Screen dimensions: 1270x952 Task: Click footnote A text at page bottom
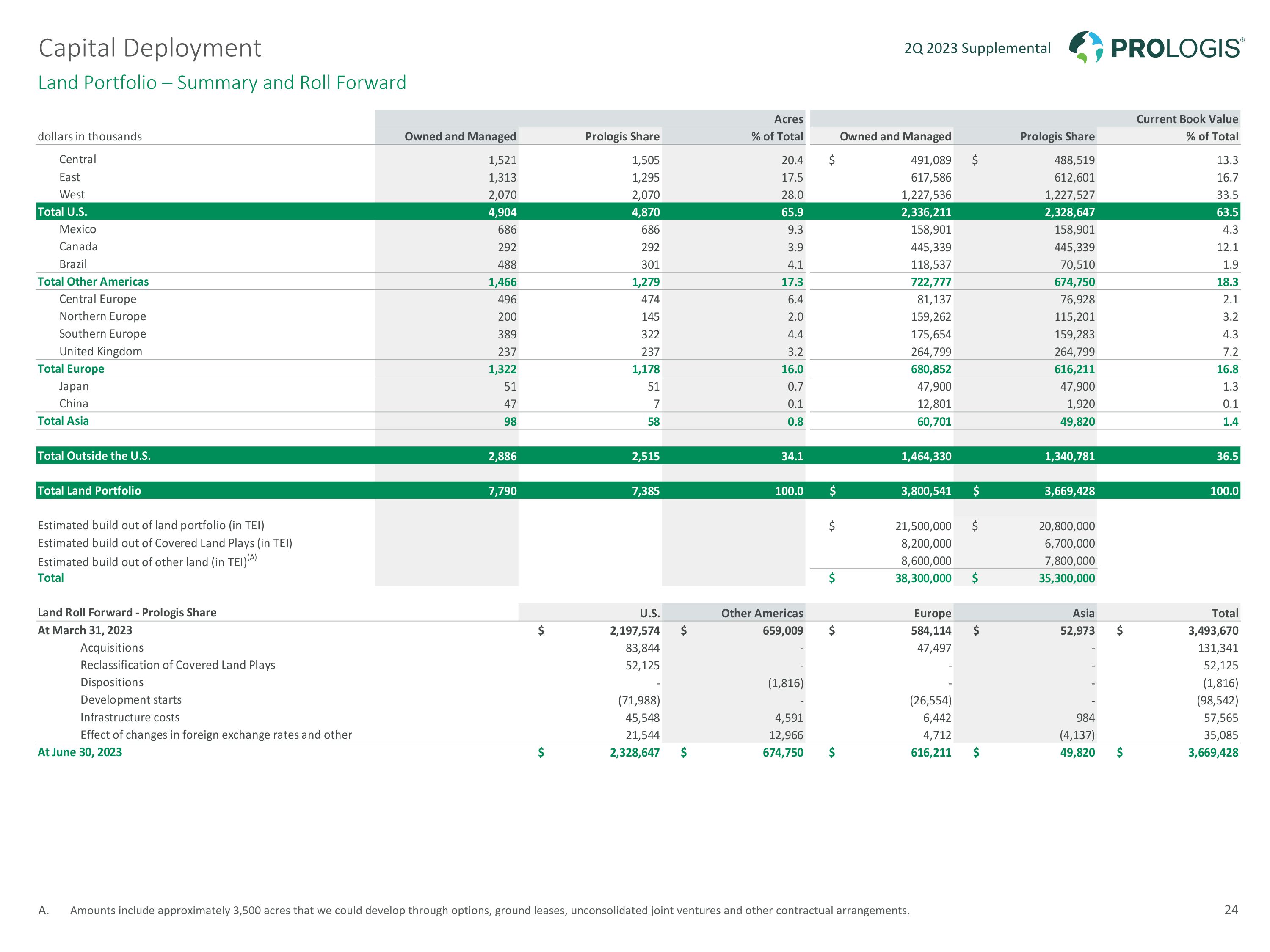click(489, 910)
